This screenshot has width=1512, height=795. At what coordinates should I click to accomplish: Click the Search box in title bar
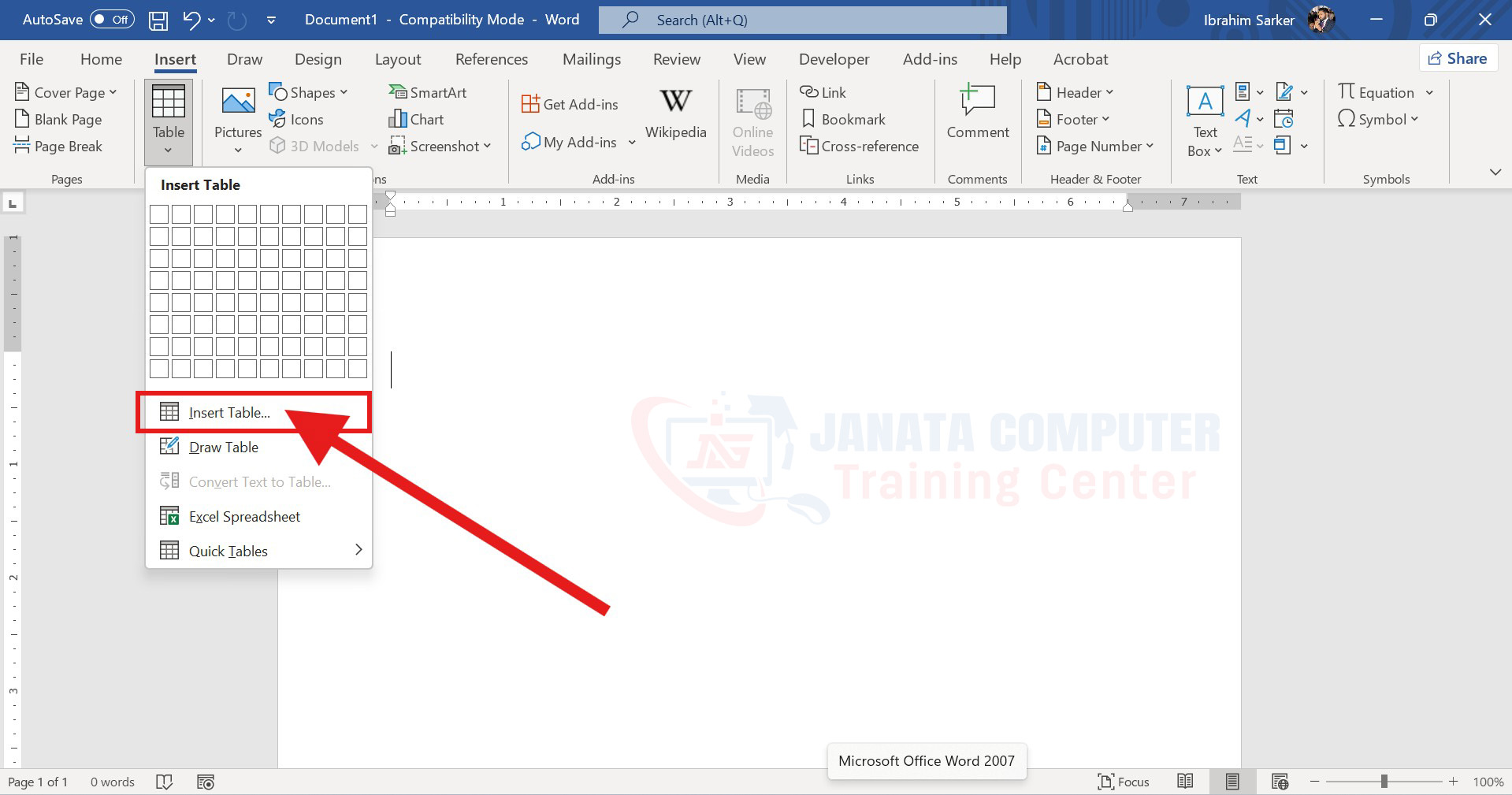point(802,20)
